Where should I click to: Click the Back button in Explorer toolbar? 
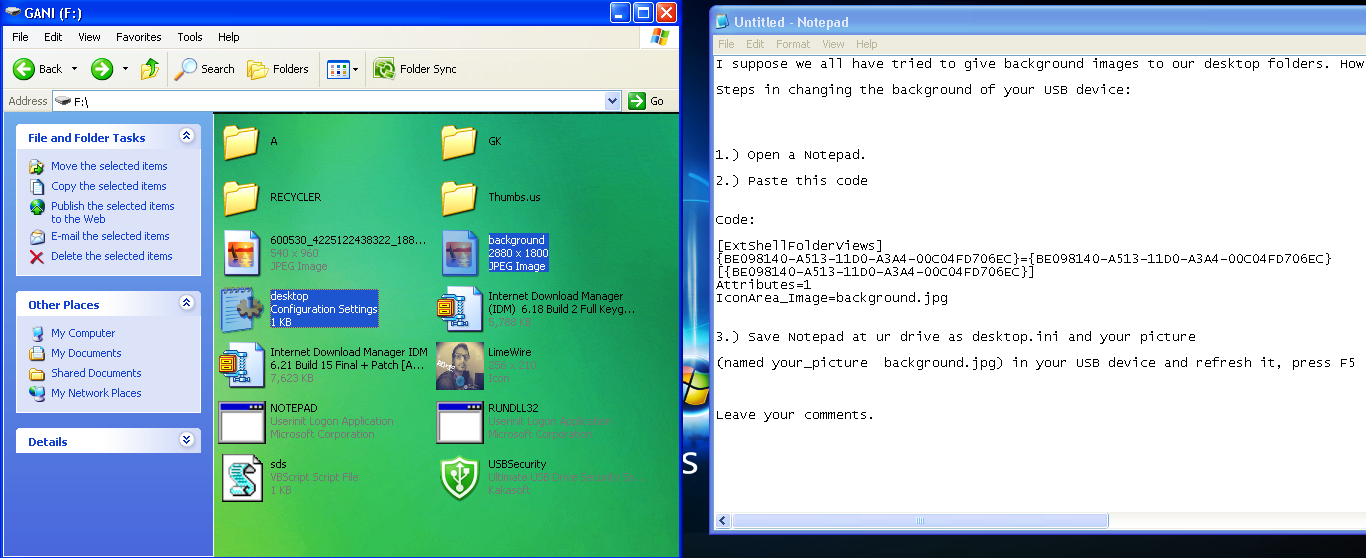[37, 69]
